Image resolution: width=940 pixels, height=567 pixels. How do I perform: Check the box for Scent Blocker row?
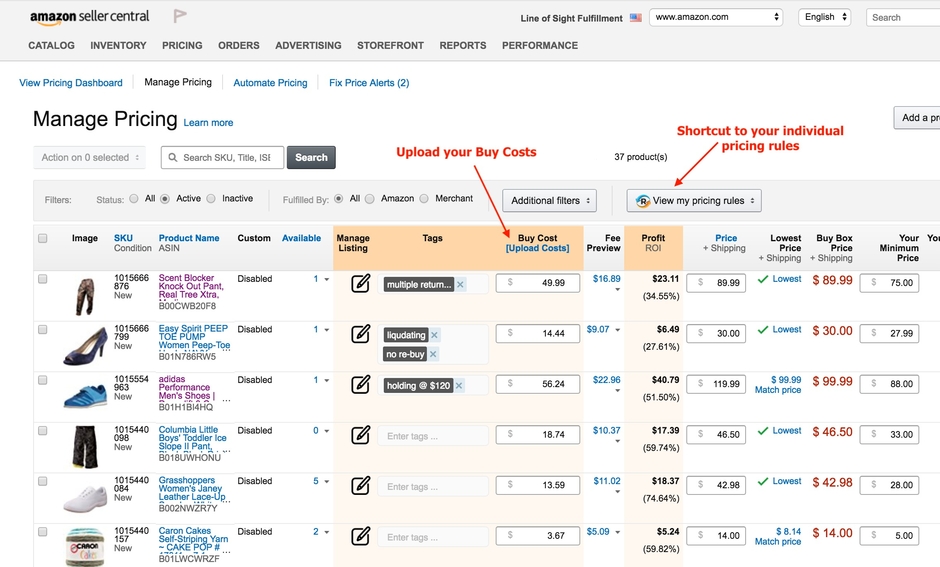43,279
